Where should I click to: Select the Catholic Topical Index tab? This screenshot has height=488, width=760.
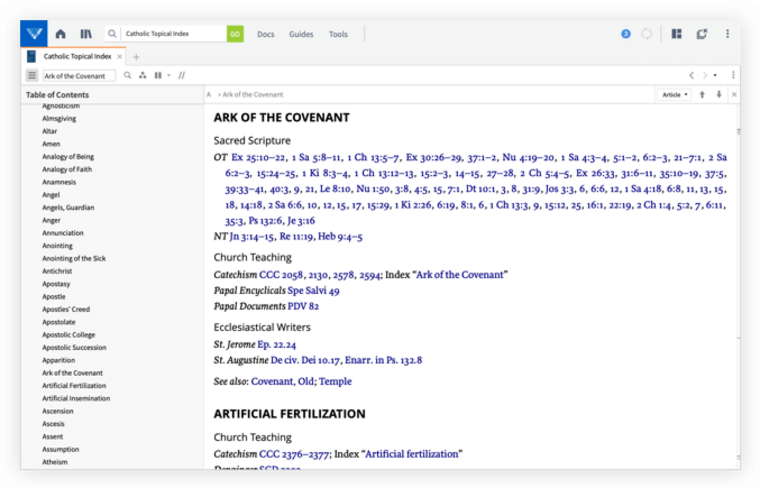[x=77, y=56]
